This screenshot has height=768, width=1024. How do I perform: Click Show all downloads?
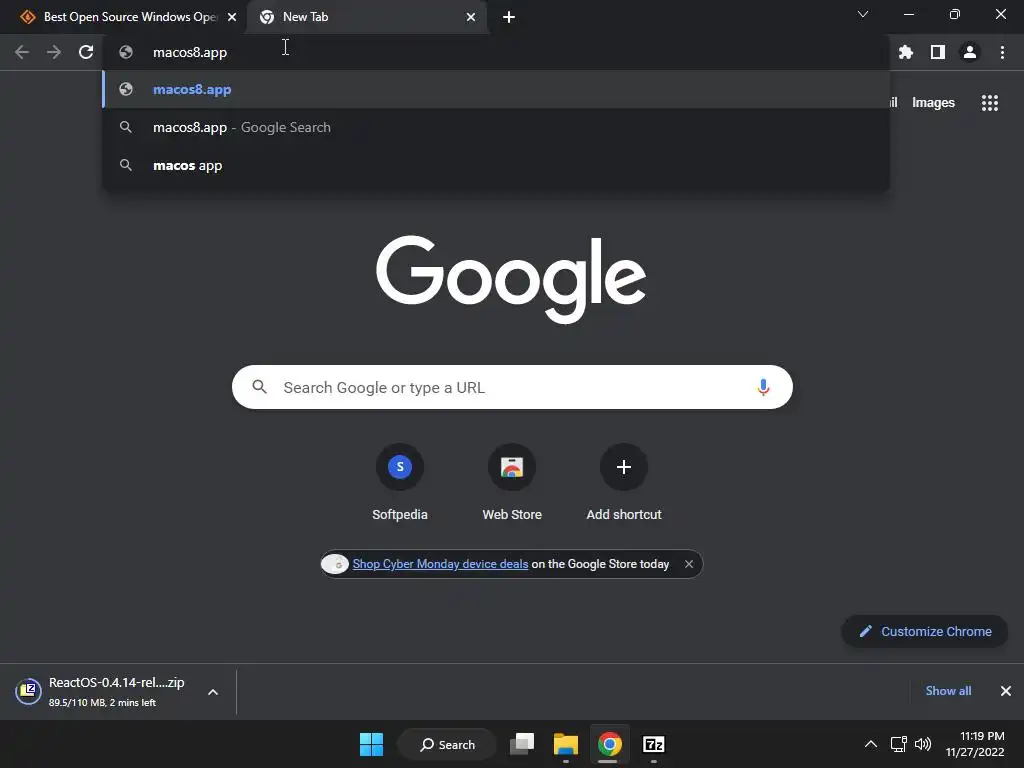948,691
